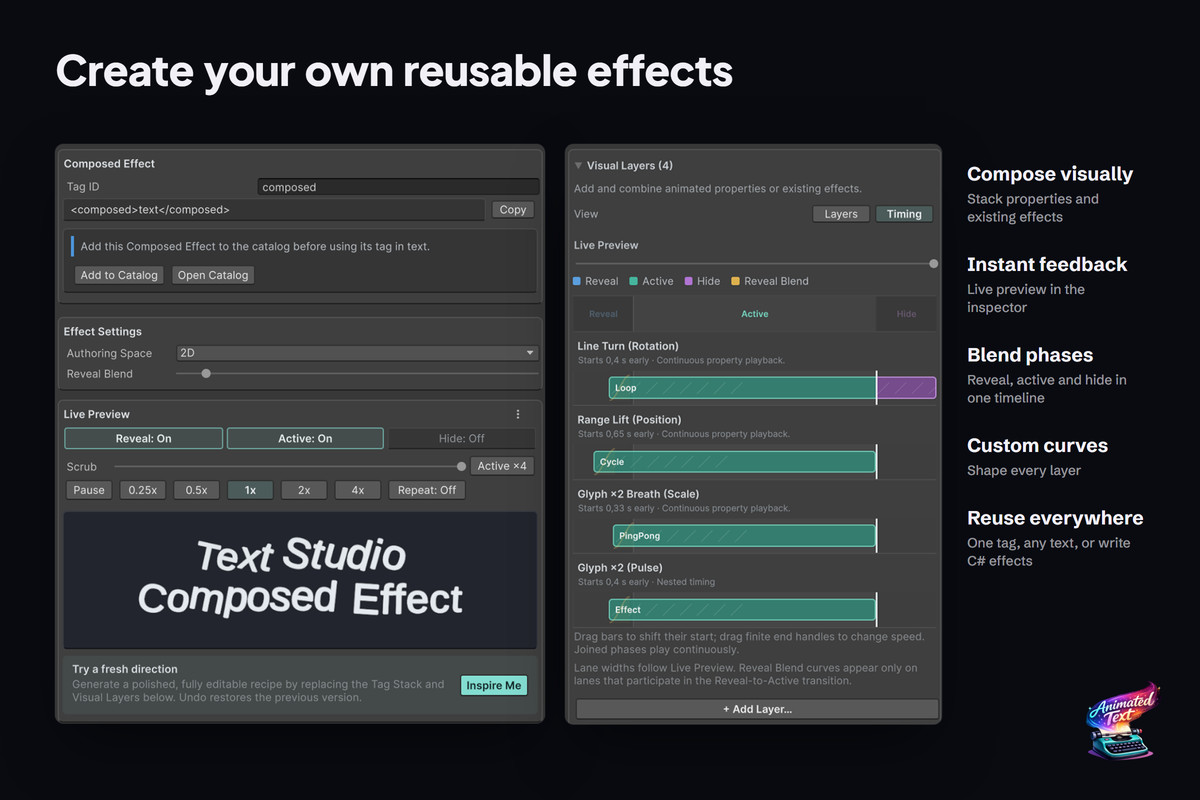Click the Line Turn (Rotation) layer title
This screenshot has width=1200, height=800.
pos(628,346)
